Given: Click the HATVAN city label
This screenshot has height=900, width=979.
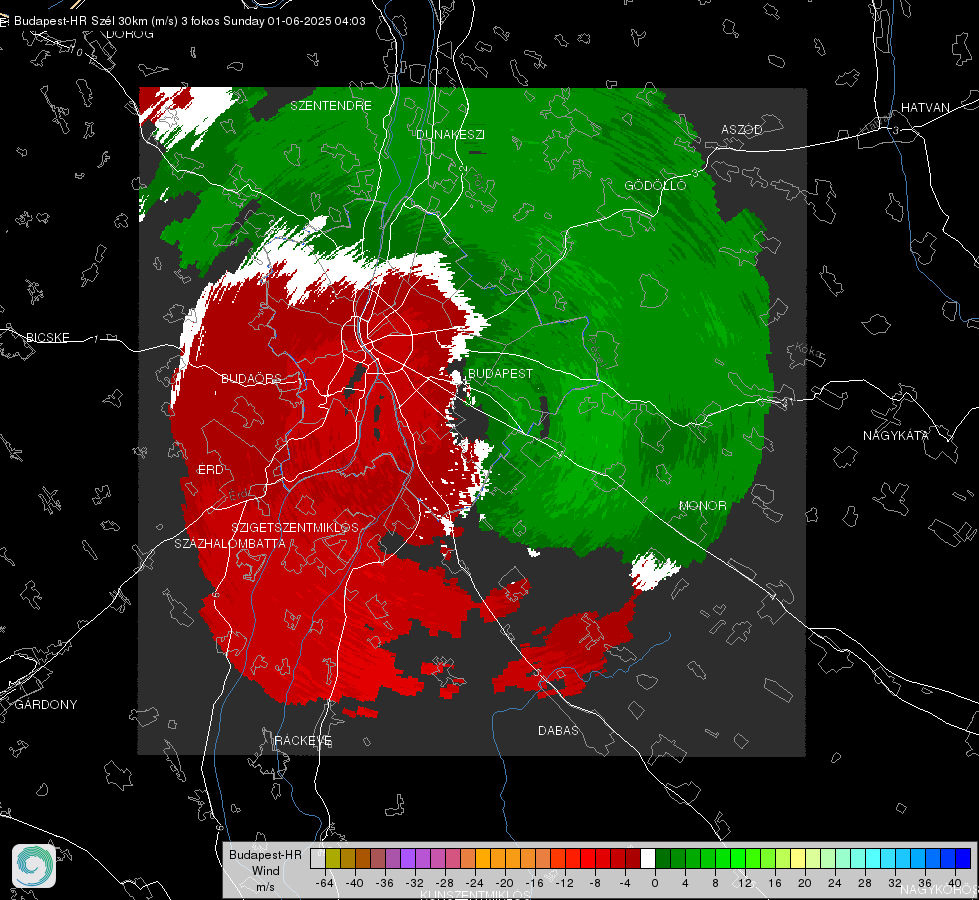Looking at the screenshot, I should tap(925, 107).
